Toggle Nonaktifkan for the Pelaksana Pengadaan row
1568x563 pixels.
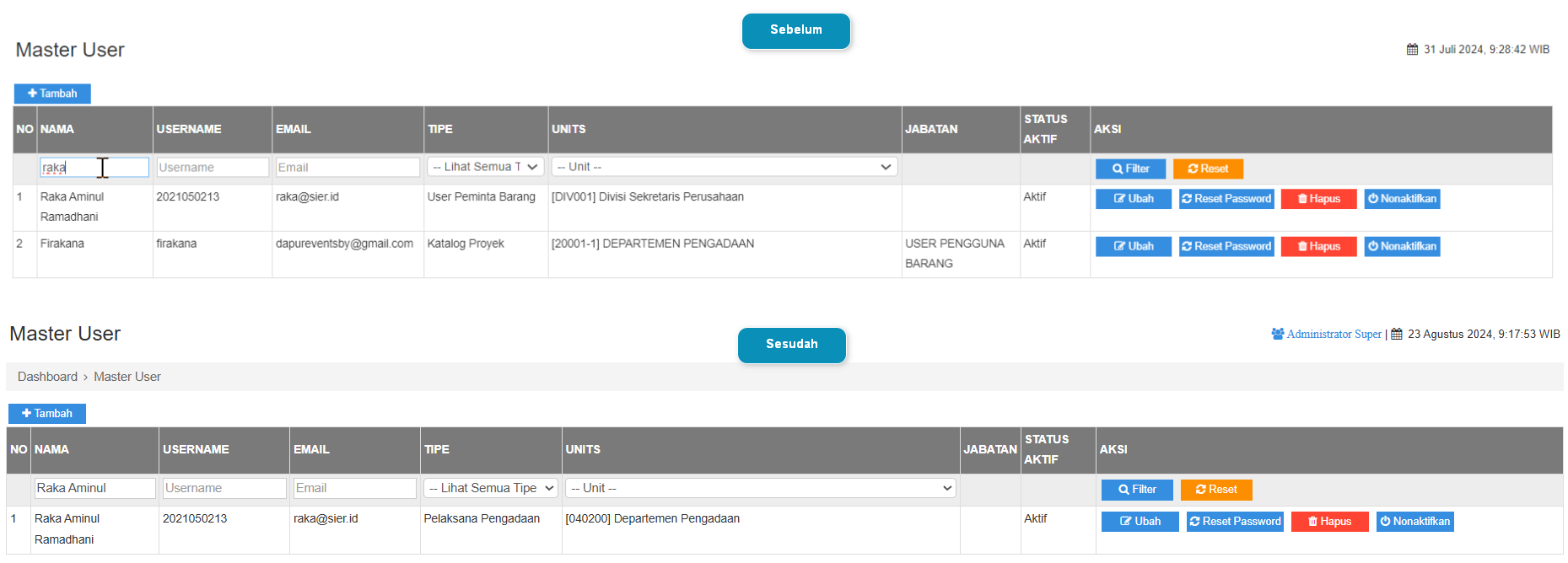pos(1414,522)
